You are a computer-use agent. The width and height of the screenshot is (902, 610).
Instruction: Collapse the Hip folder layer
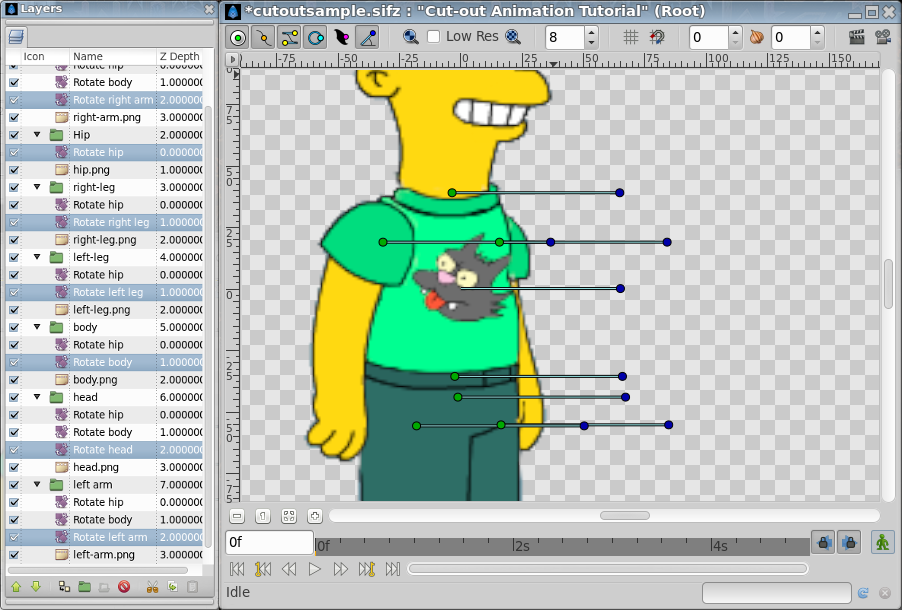point(37,135)
